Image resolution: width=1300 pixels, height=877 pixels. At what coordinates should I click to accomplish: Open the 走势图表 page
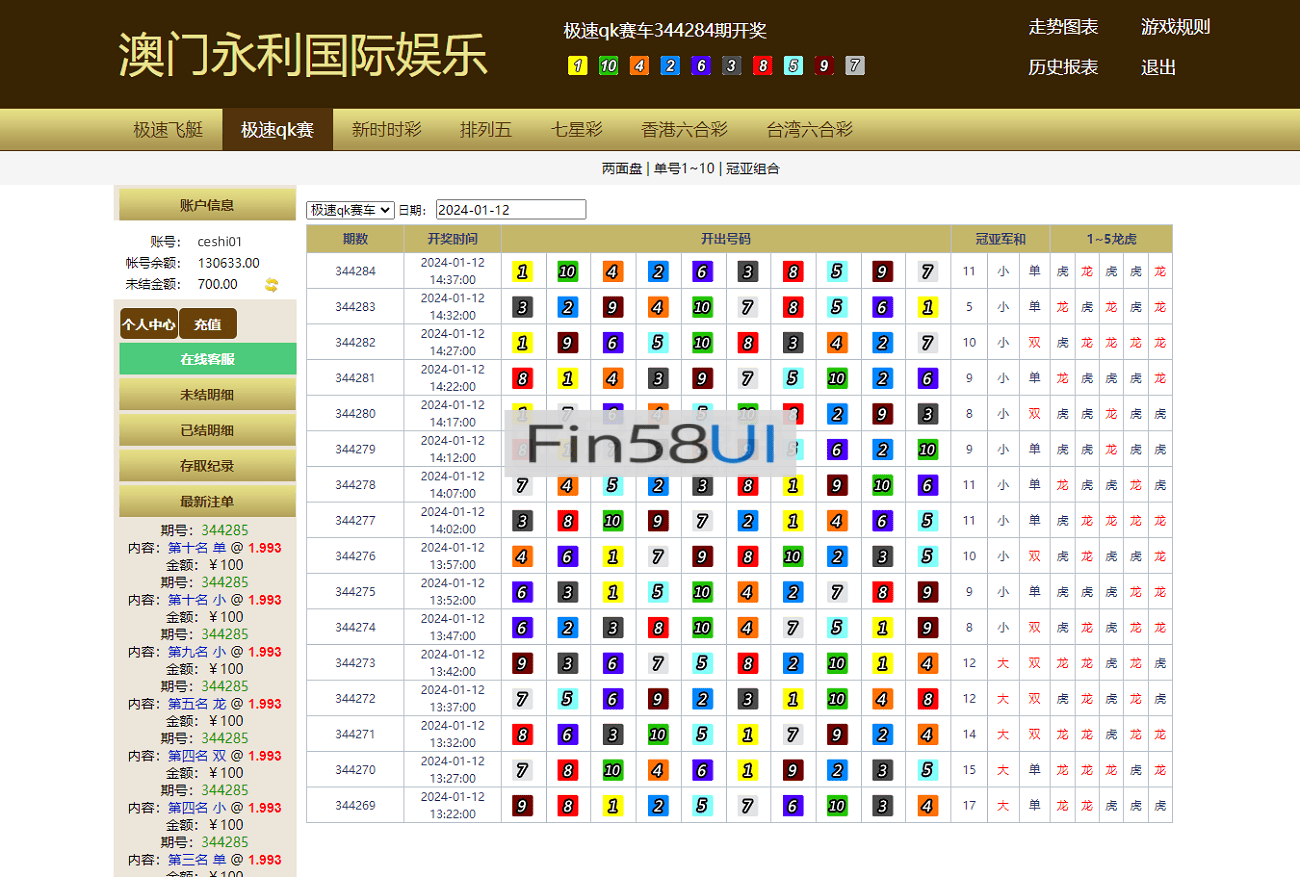point(1063,28)
